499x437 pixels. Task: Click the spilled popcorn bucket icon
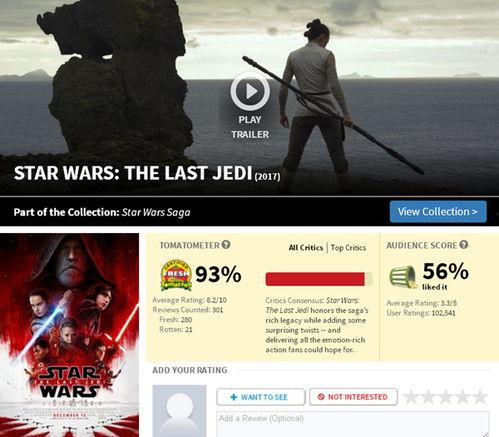point(403,277)
